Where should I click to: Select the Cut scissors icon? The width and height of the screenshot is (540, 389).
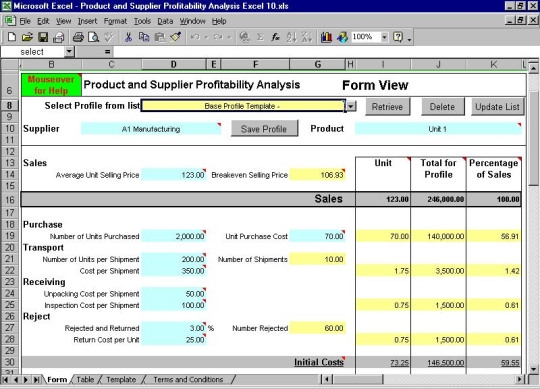128,37
